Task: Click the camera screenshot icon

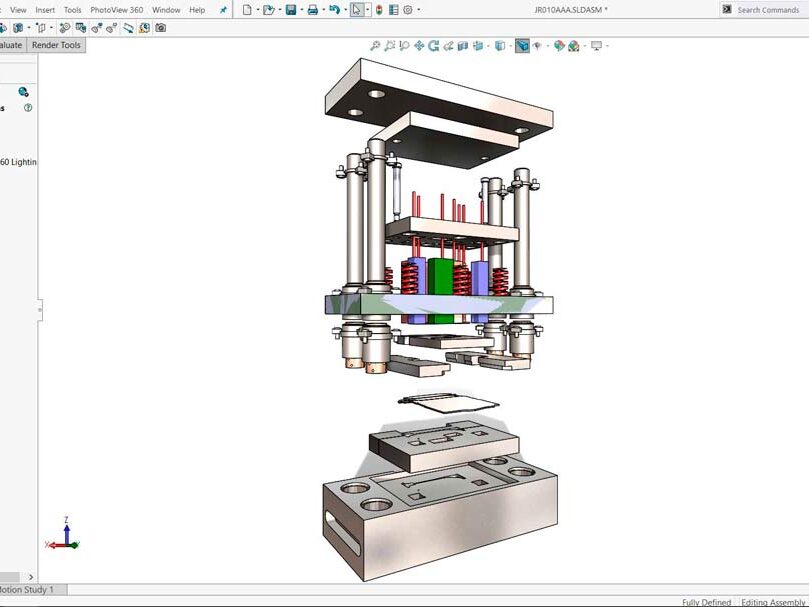Action: [161, 28]
